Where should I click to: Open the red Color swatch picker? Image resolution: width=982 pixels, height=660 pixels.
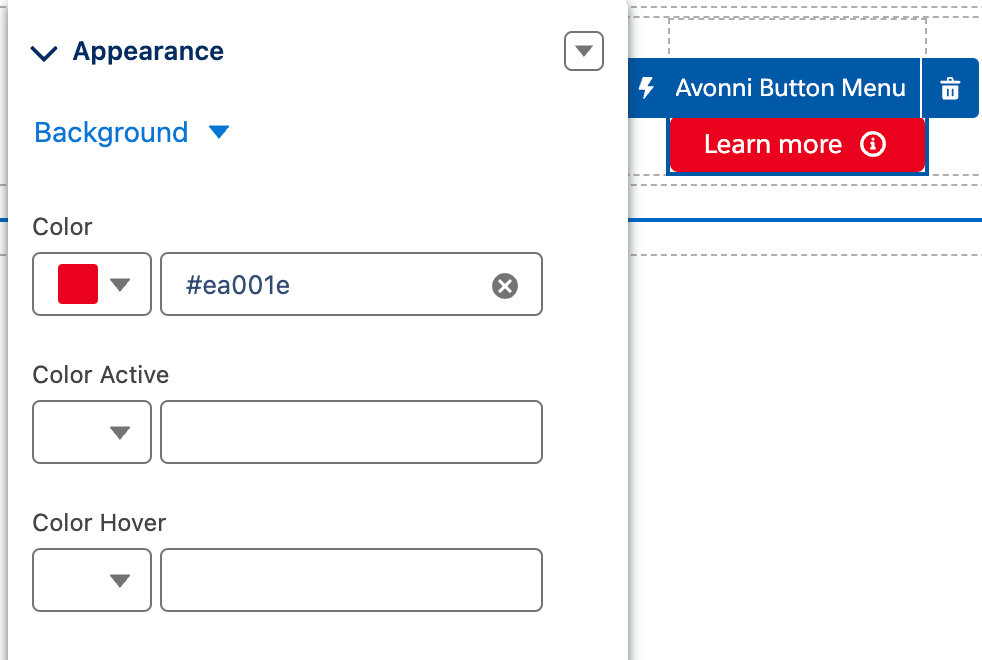[x=78, y=285]
